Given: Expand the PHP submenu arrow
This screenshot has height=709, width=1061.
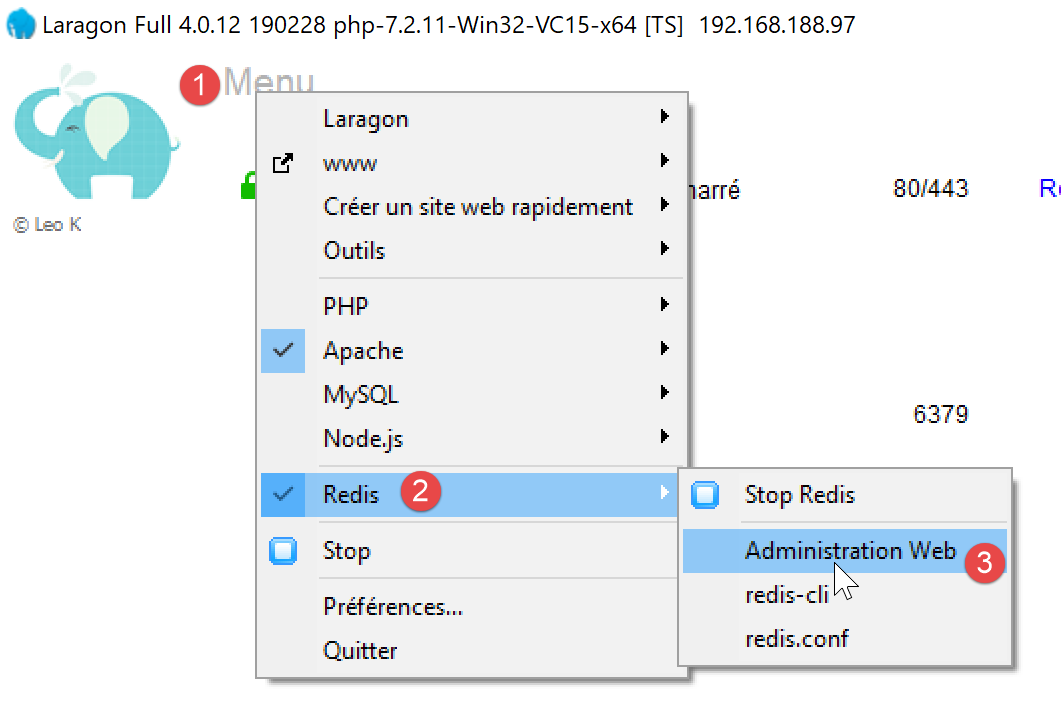Looking at the screenshot, I should pos(664,306).
